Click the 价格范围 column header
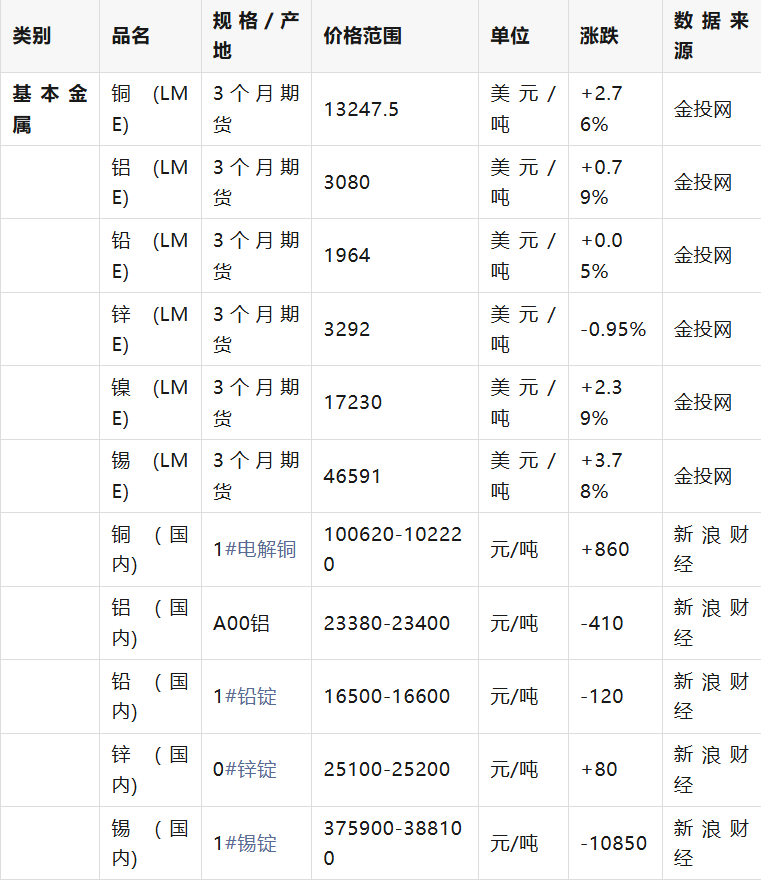 tap(362, 36)
